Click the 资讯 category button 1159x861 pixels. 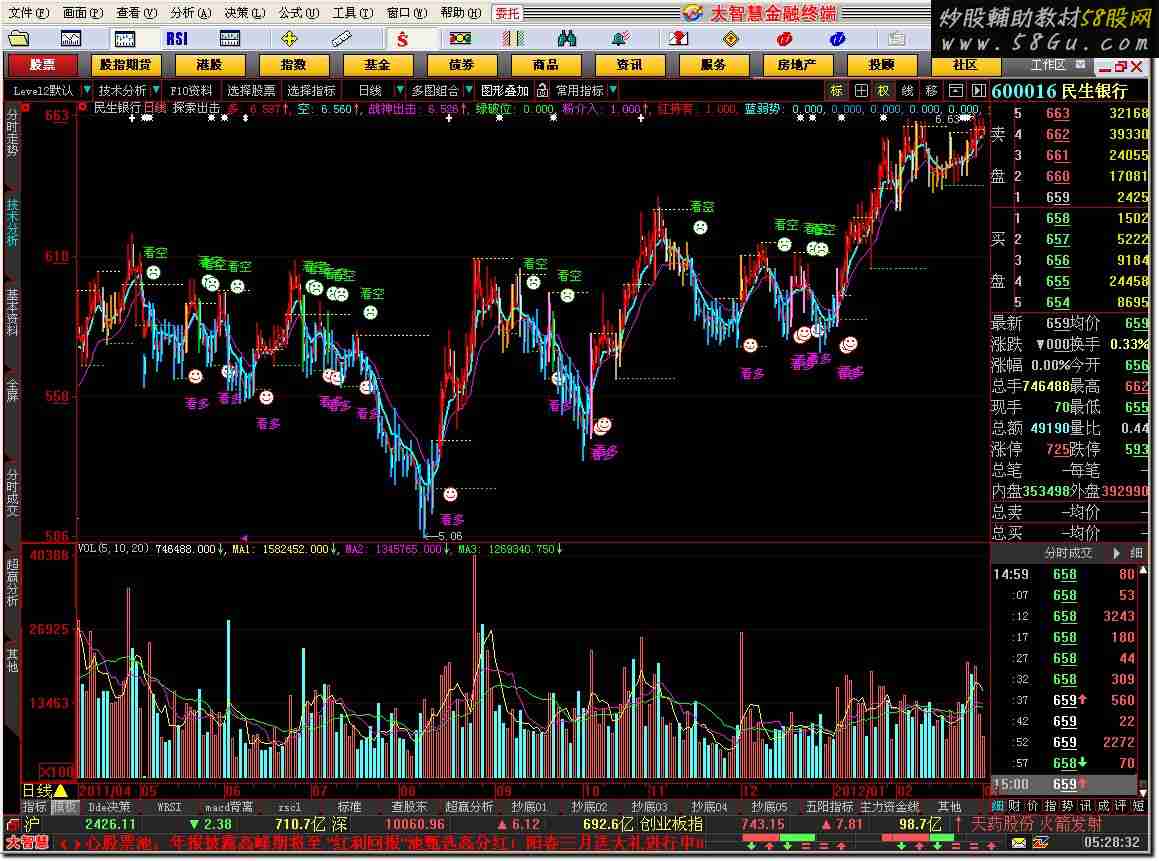(x=629, y=66)
